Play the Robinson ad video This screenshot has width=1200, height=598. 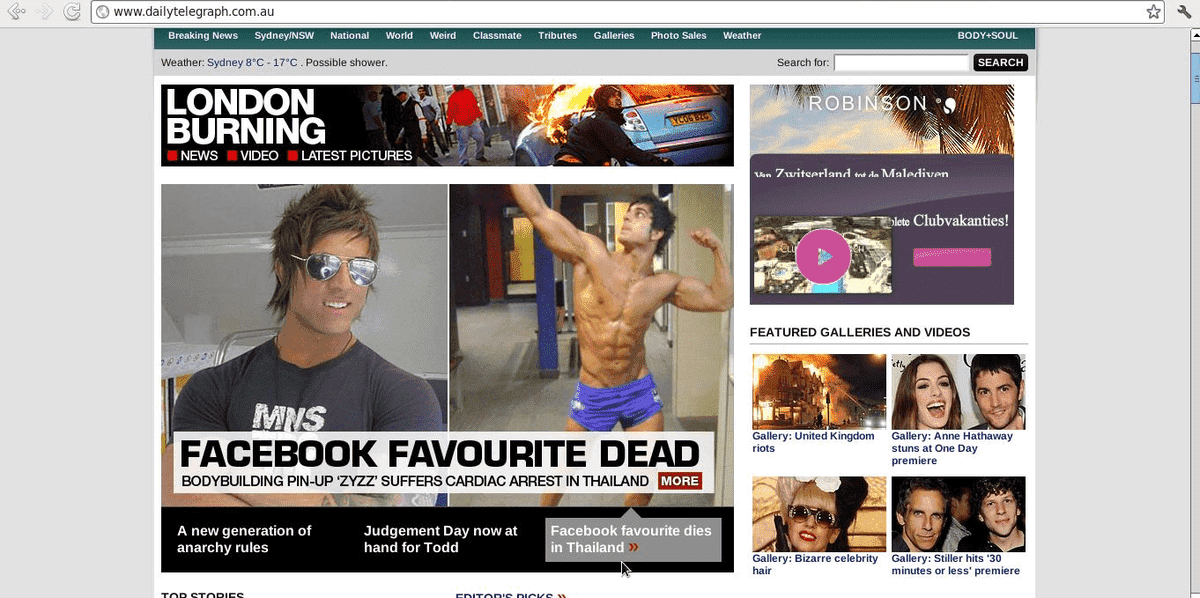coord(822,257)
